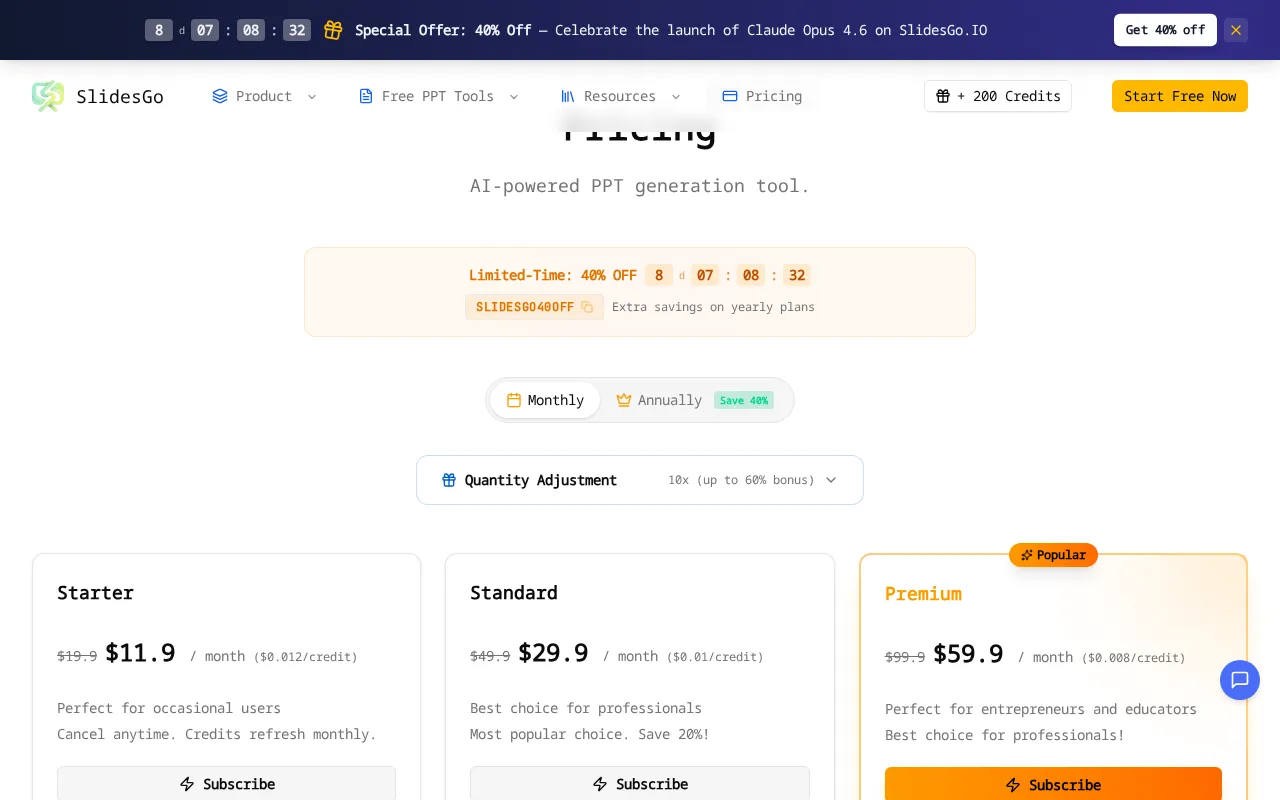Open the Resources nav menu
This screenshot has height=800, width=1280.
tap(621, 96)
